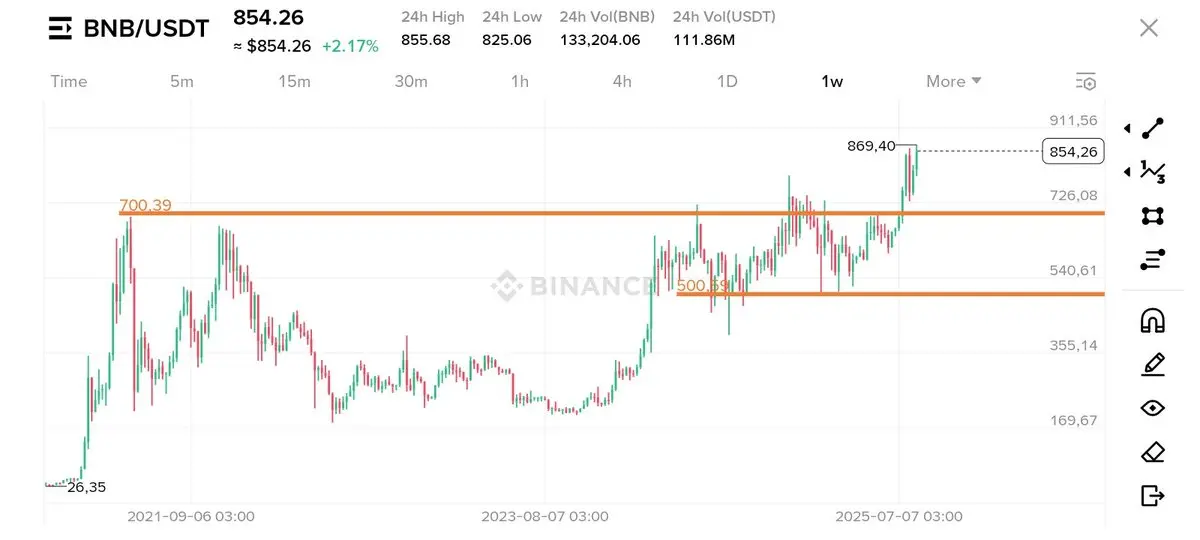Screen dimensions: 1200x540
Task: Choose the Time chart view
Action: (x=69, y=82)
